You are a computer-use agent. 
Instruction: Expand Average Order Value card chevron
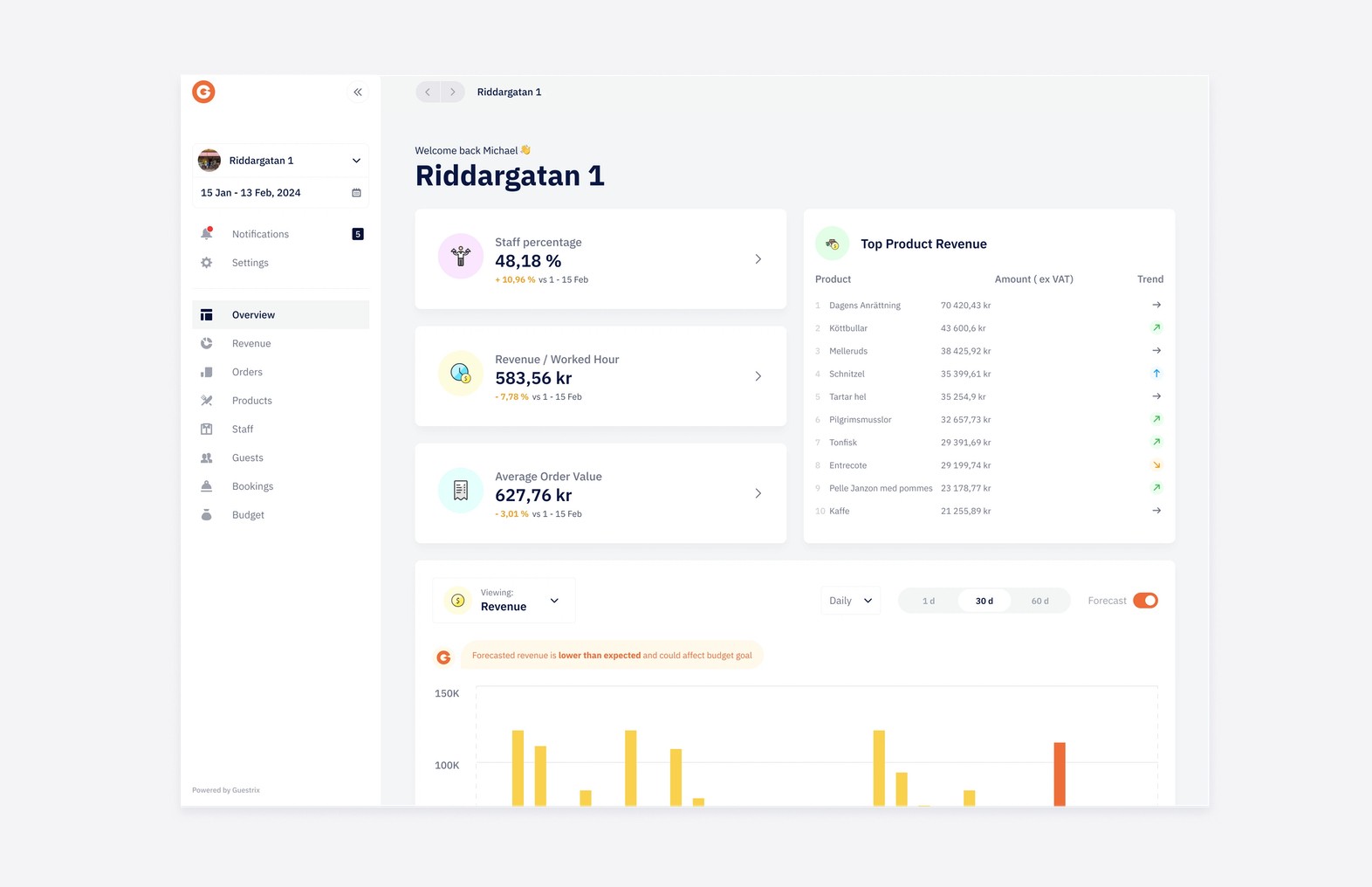tap(758, 493)
